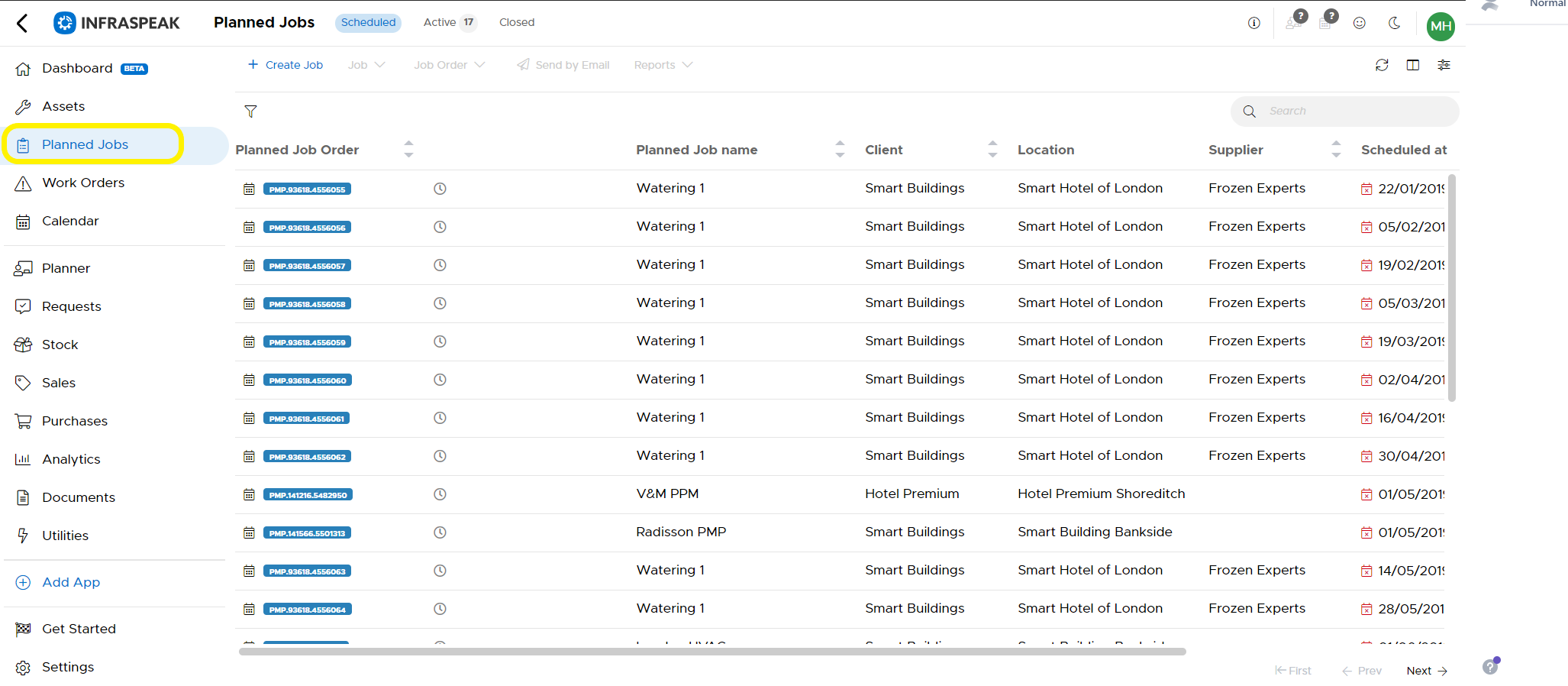Screen dimensions: 1568x686
Task: Select the Radisson PMP job name
Action: [681, 532]
